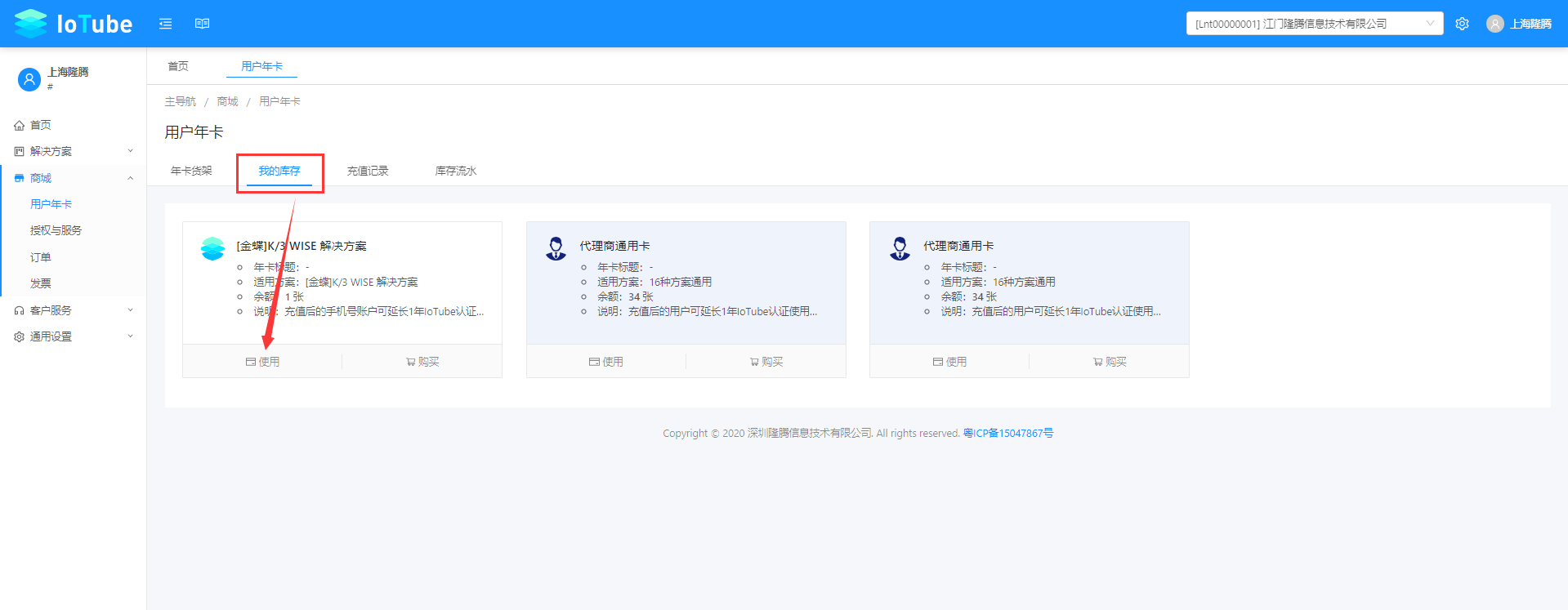
Task: Open the 粤ICP备15047867号 footer link
Action: [x=1008, y=433]
